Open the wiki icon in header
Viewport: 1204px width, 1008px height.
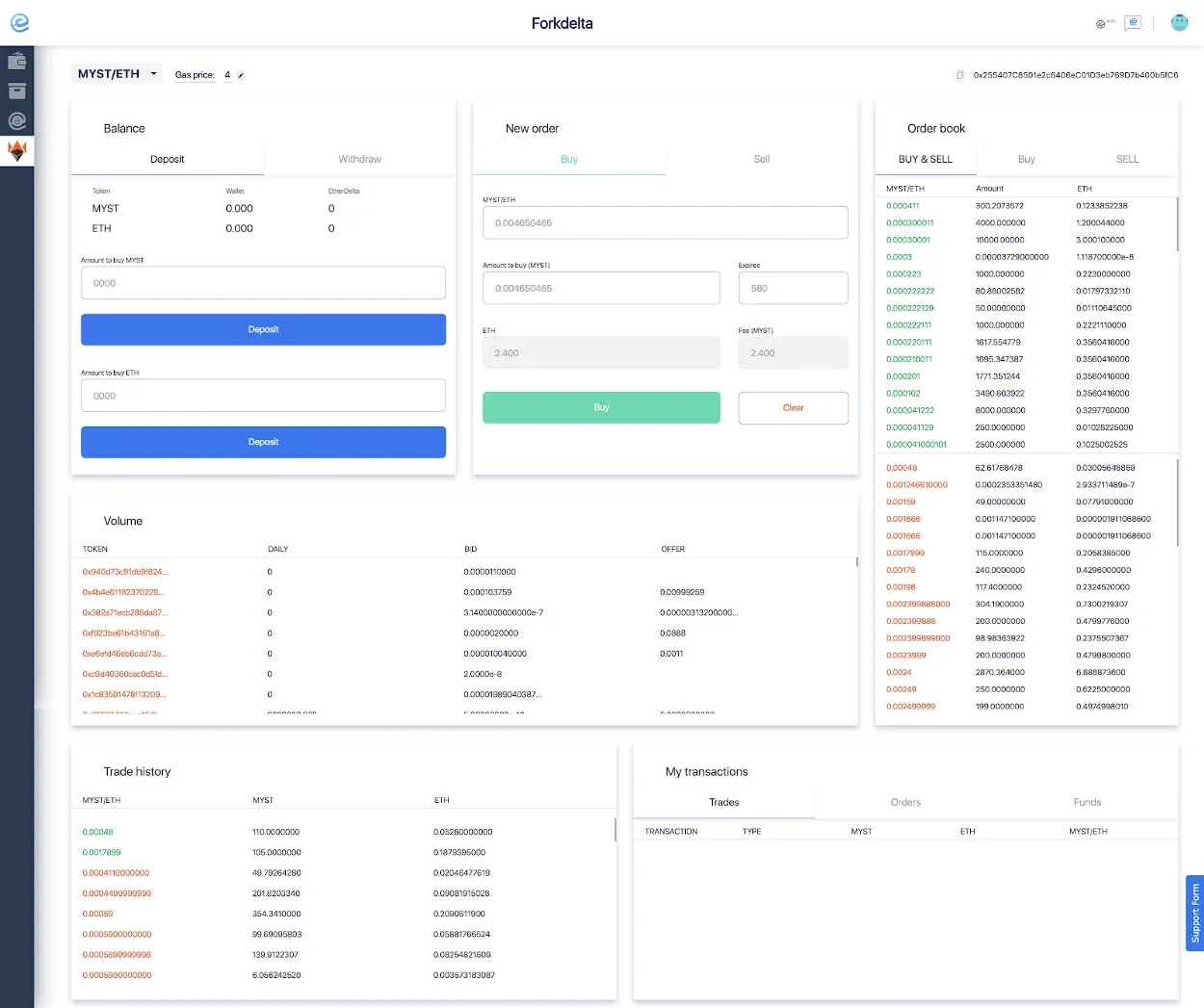coord(1105,23)
